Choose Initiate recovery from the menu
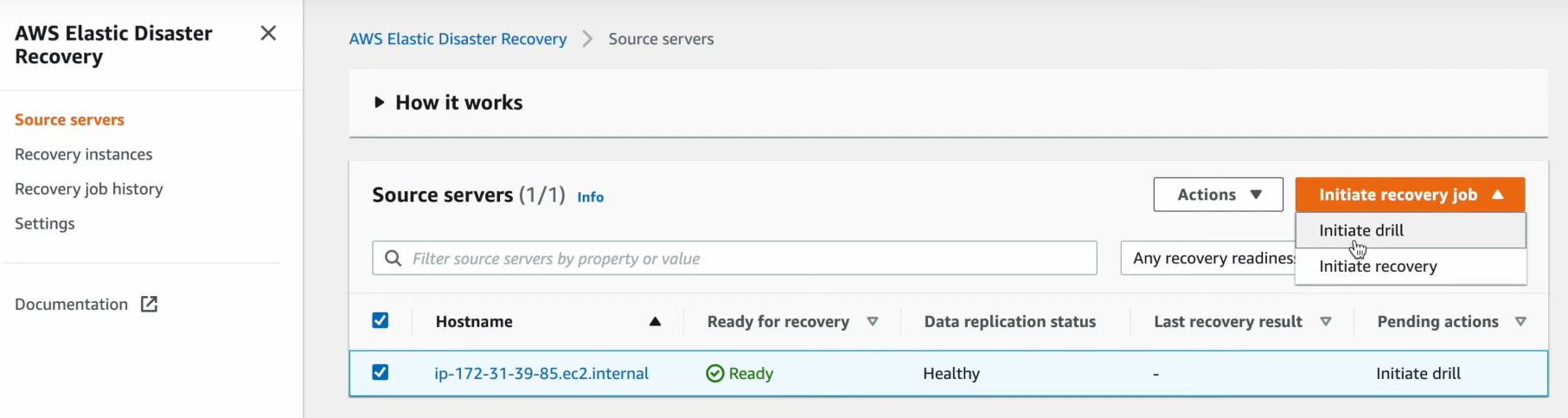 [1411, 267]
